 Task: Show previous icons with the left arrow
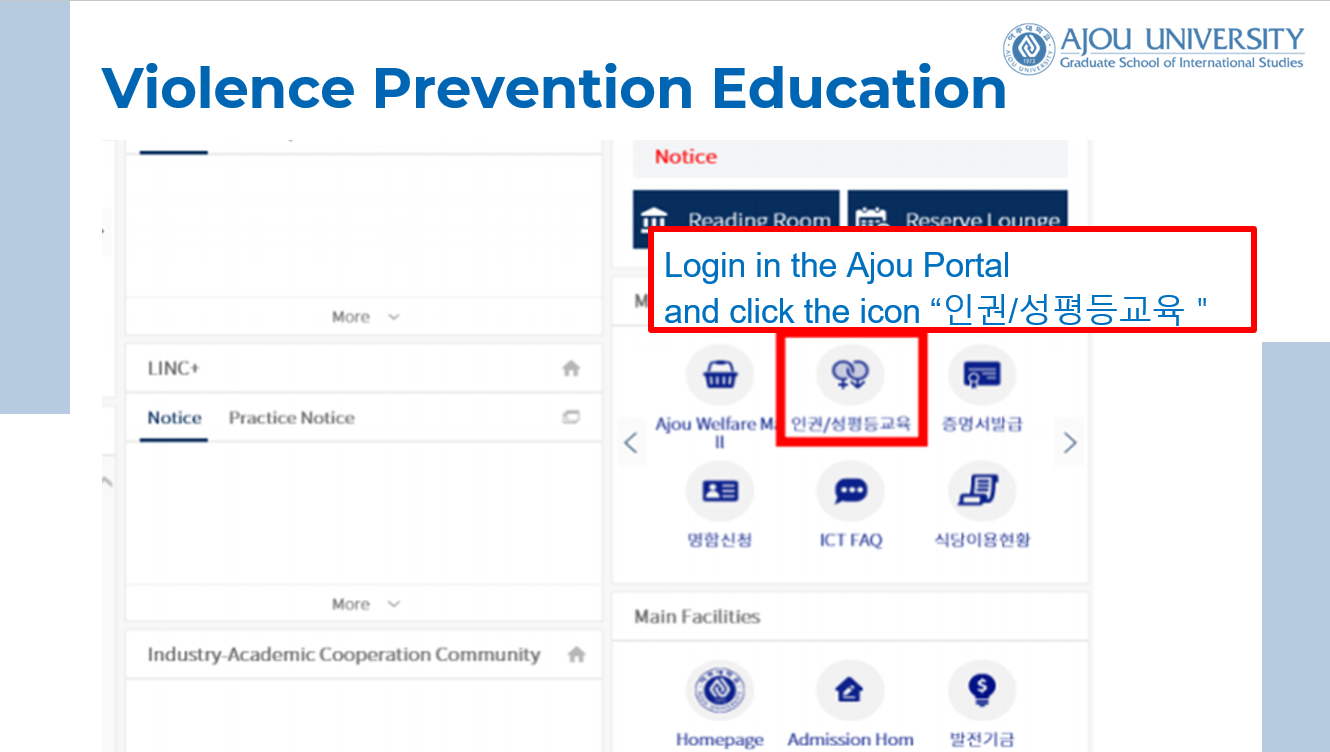[631, 442]
